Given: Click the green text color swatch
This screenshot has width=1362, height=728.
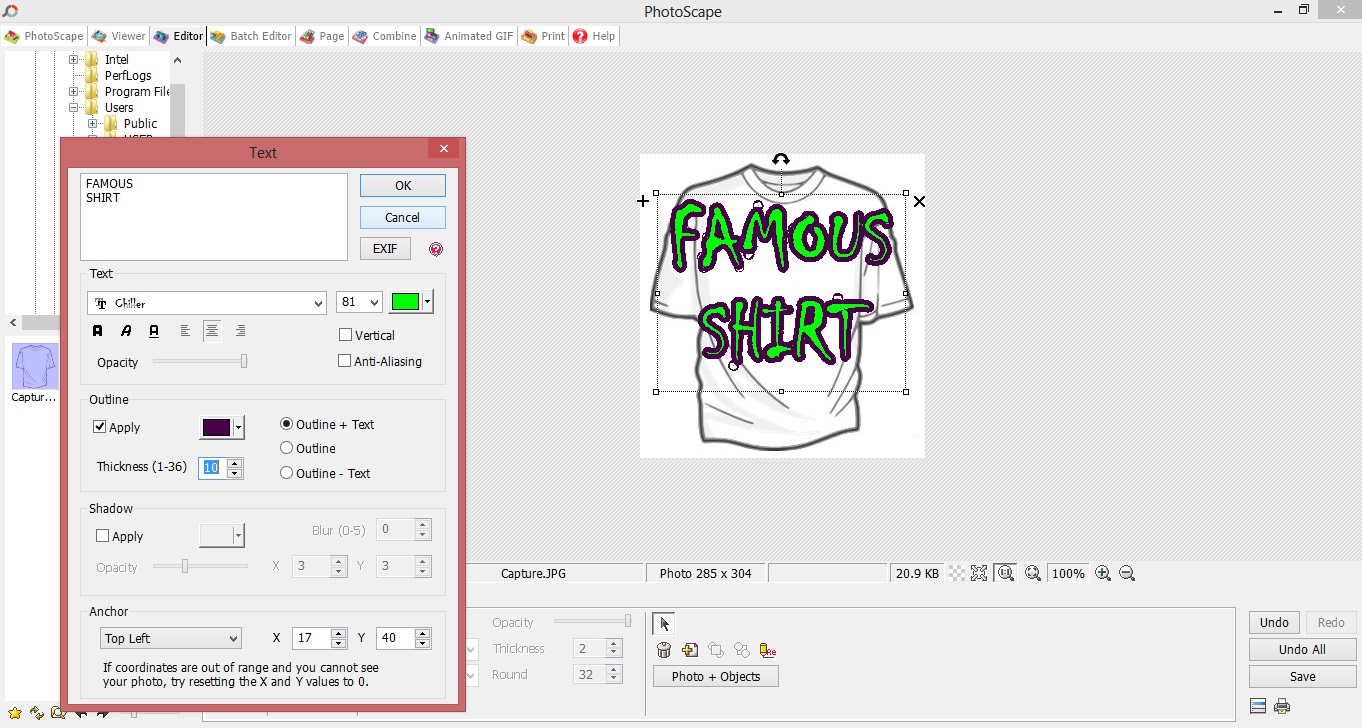Looking at the screenshot, I should click(x=405, y=302).
